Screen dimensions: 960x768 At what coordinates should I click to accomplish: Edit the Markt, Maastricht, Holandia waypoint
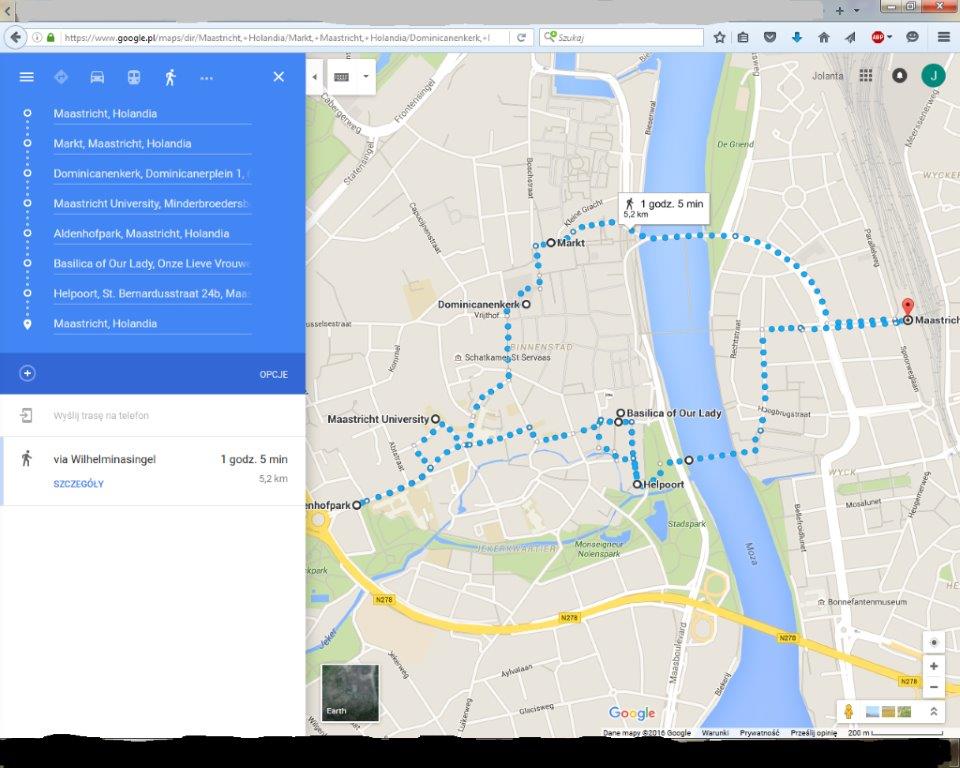[152, 143]
